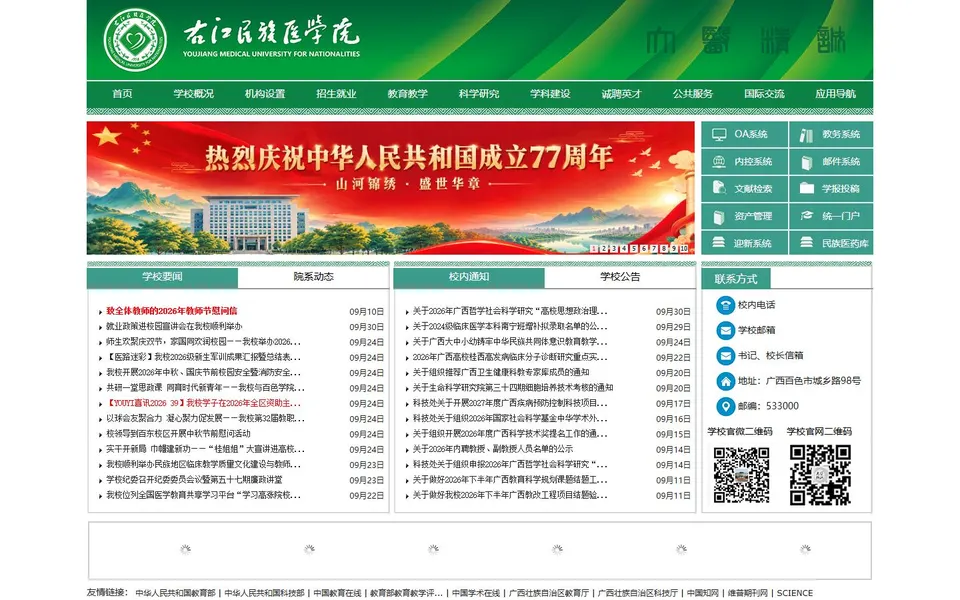Select the 联系方式 tab header
The height and width of the screenshot is (600, 960).
click(x=736, y=279)
